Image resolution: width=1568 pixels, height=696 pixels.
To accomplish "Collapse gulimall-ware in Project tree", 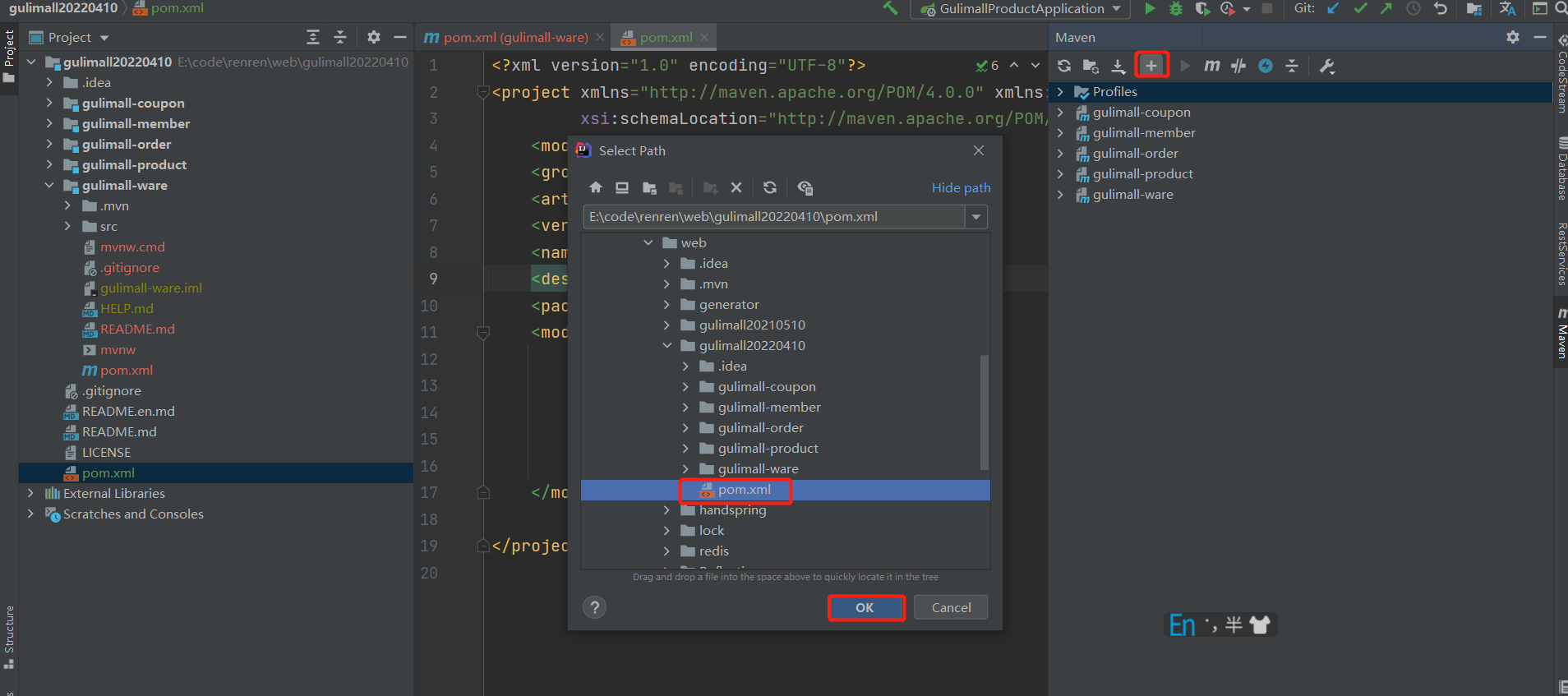I will pyautogui.click(x=49, y=185).
